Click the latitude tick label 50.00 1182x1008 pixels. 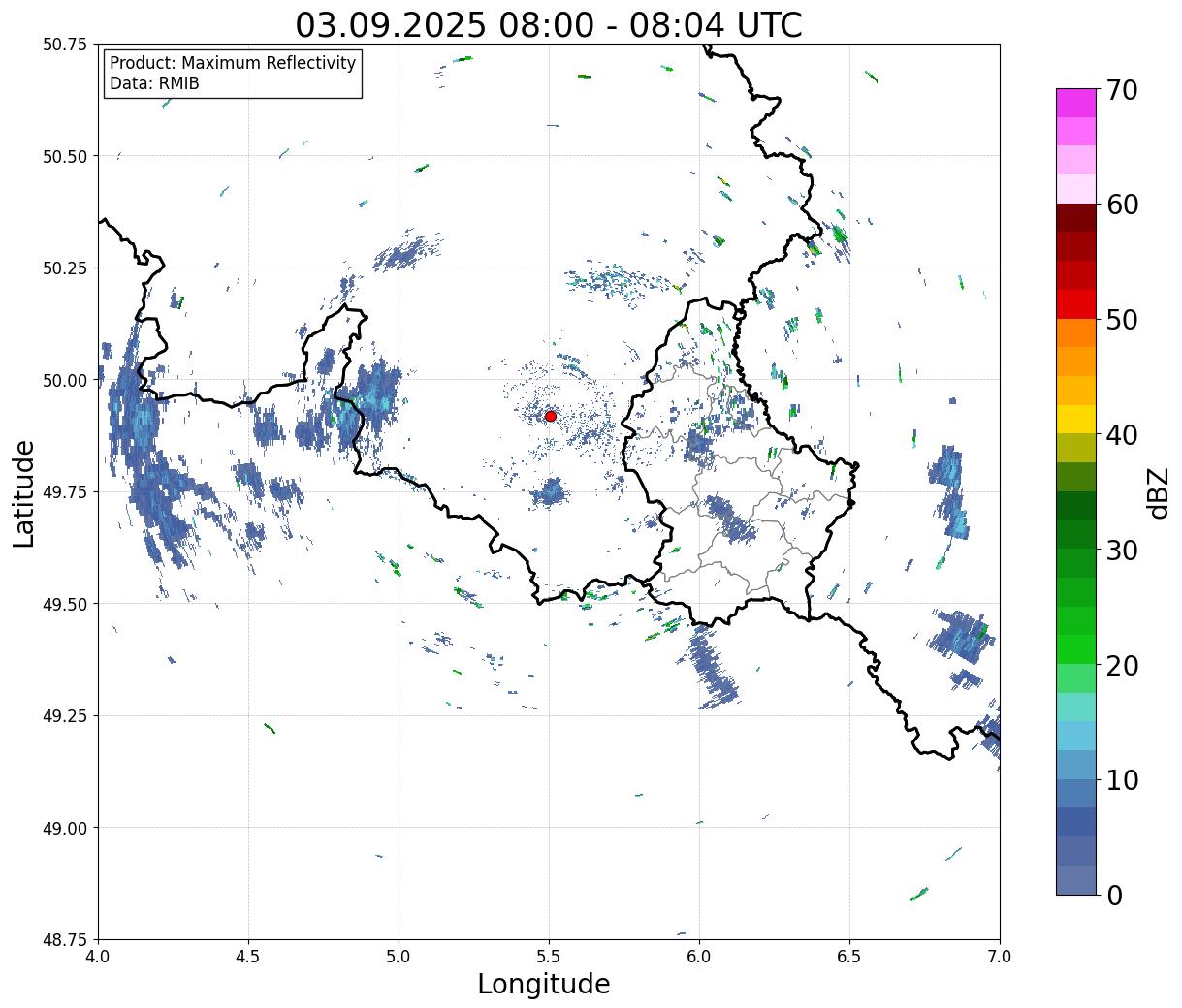click(x=65, y=380)
